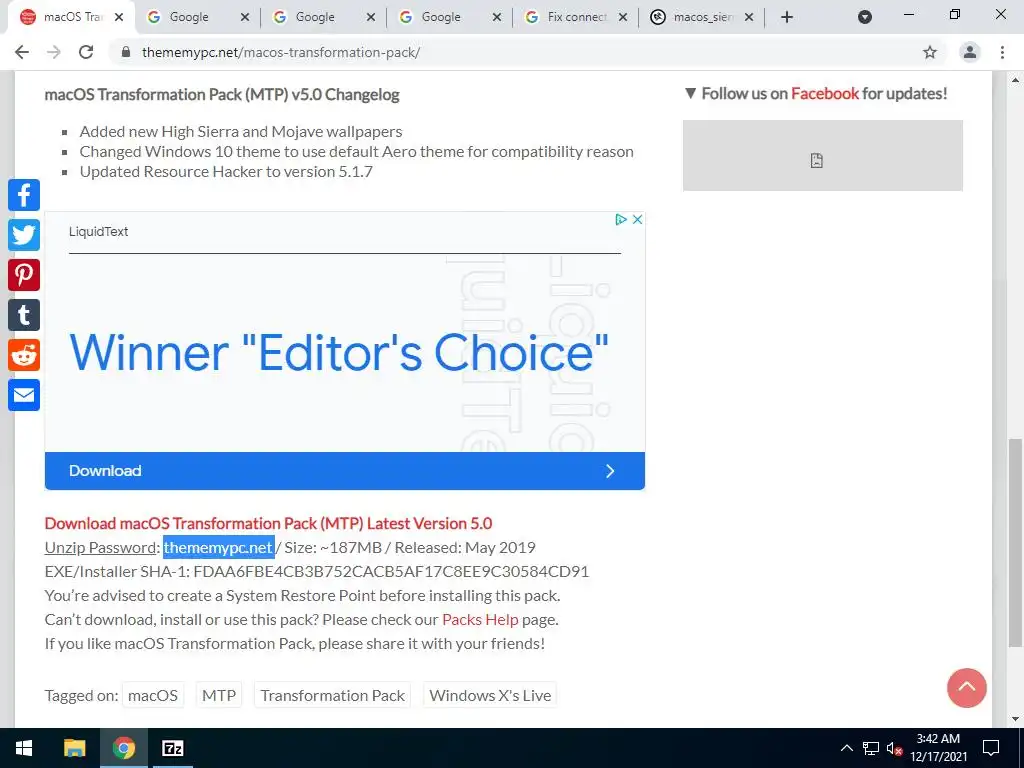Share page via Tumblr sidebar icon
The width and height of the screenshot is (1024, 768).
click(24, 315)
